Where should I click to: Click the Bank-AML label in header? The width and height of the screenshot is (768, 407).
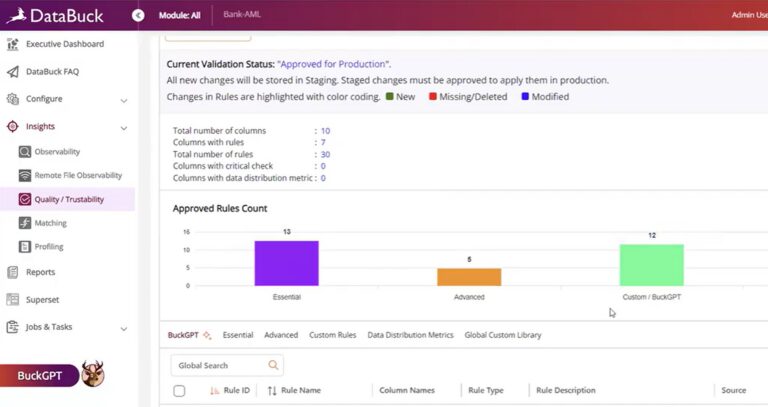[242, 14]
